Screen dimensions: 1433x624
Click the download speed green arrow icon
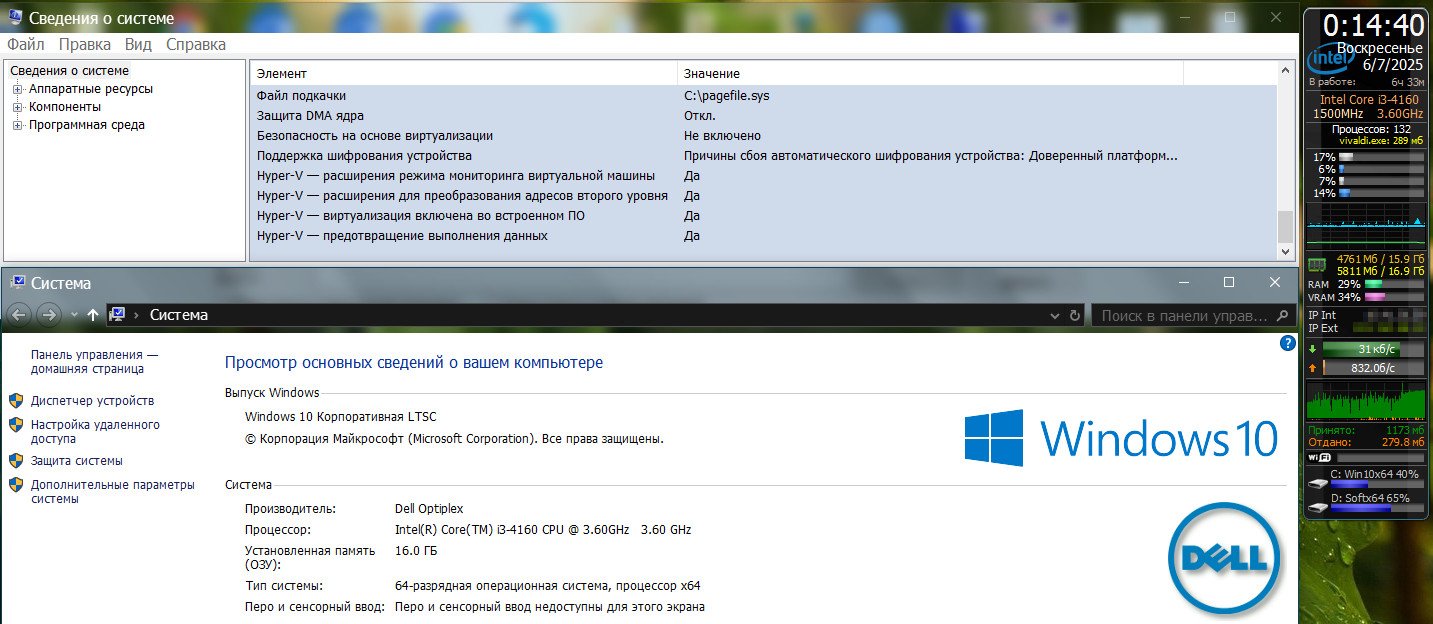[1313, 350]
